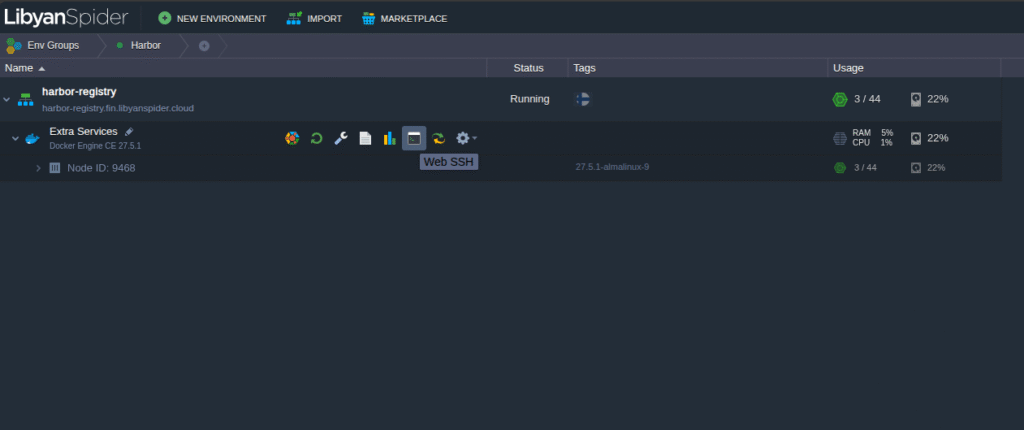
Task: Open the Statistics bar chart icon
Action: [389, 138]
